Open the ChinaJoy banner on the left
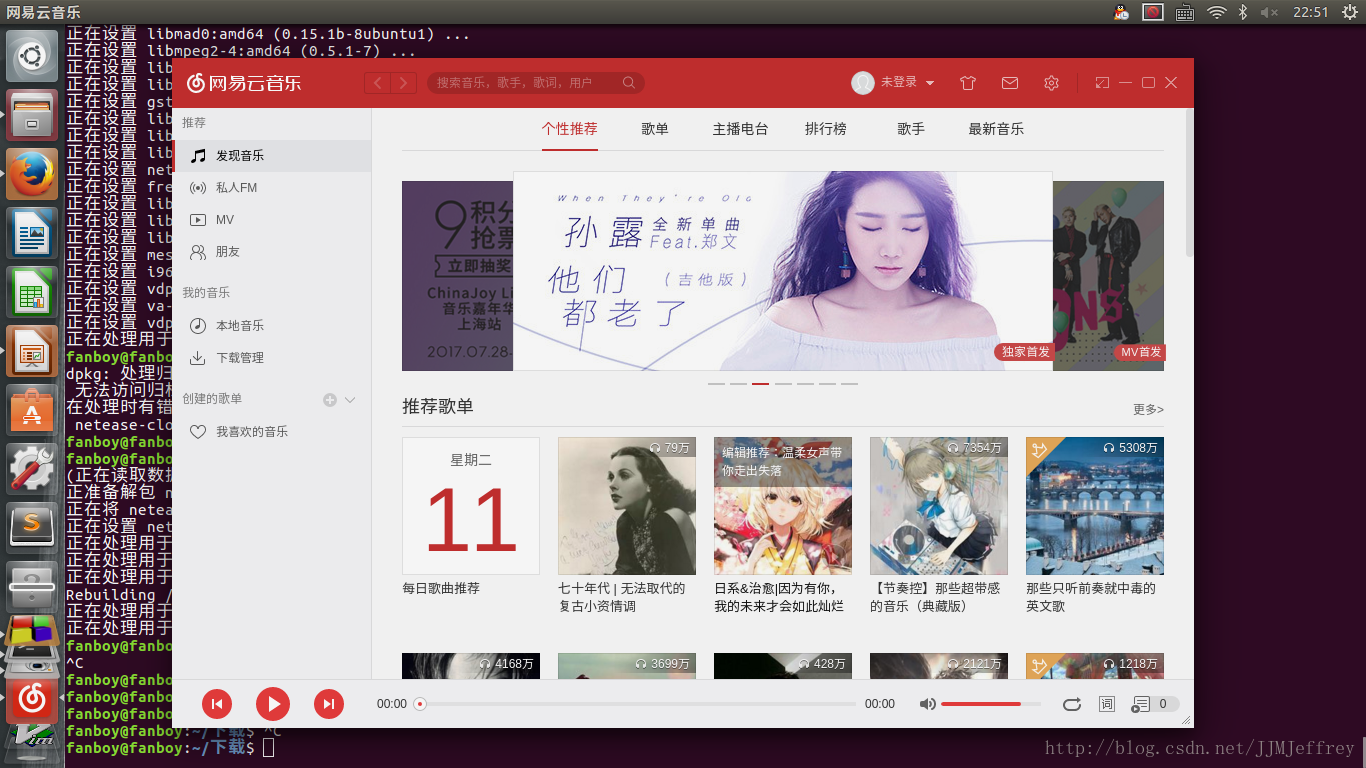The image size is (1366, 768). pyautogui.click(x=458, y=276)
